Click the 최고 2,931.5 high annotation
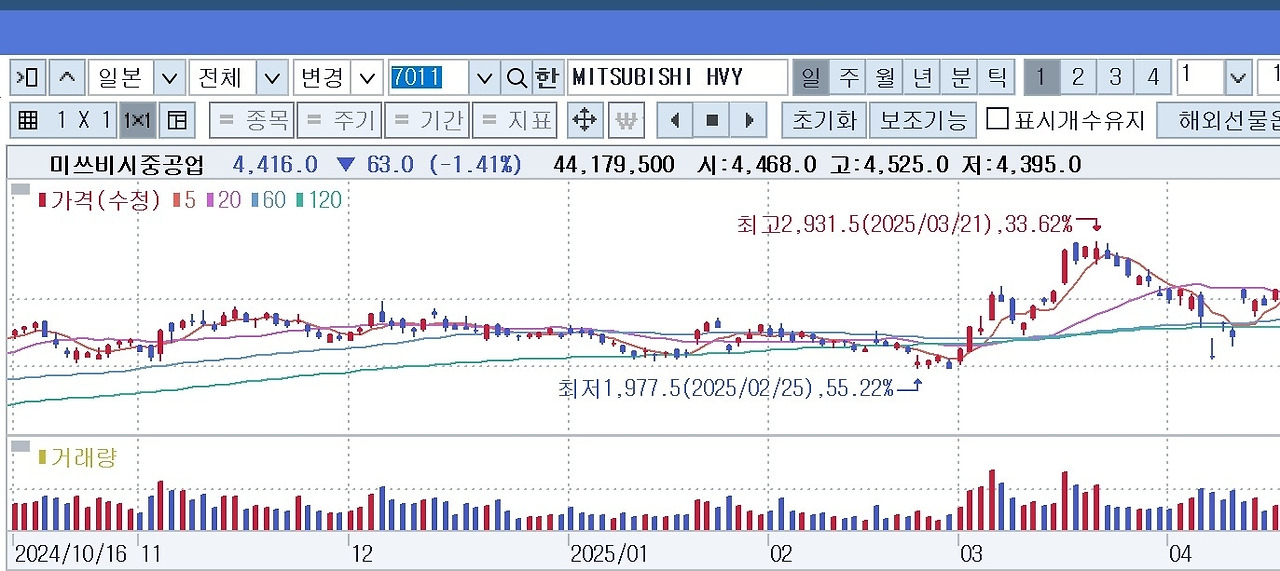Viewport: 1280px width, 571px height. [904, 225]
